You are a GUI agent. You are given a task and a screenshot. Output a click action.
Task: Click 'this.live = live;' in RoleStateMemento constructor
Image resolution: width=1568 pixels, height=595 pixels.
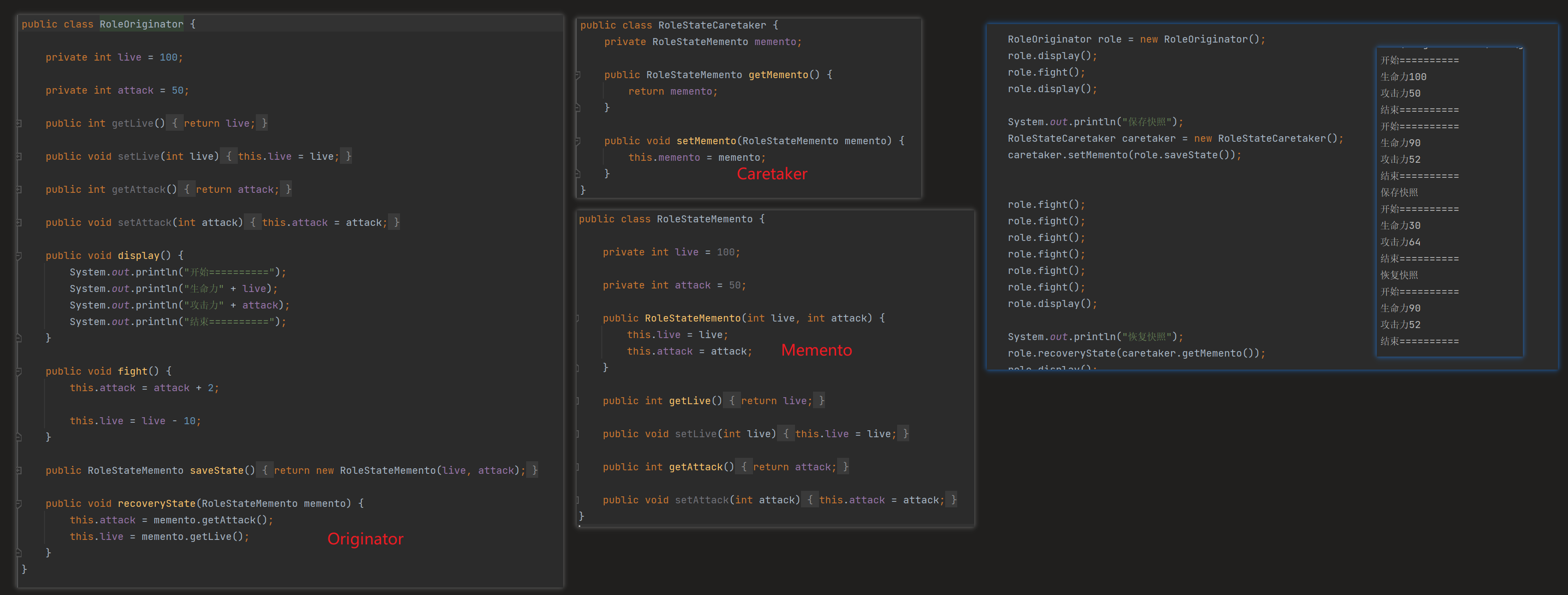677,335
